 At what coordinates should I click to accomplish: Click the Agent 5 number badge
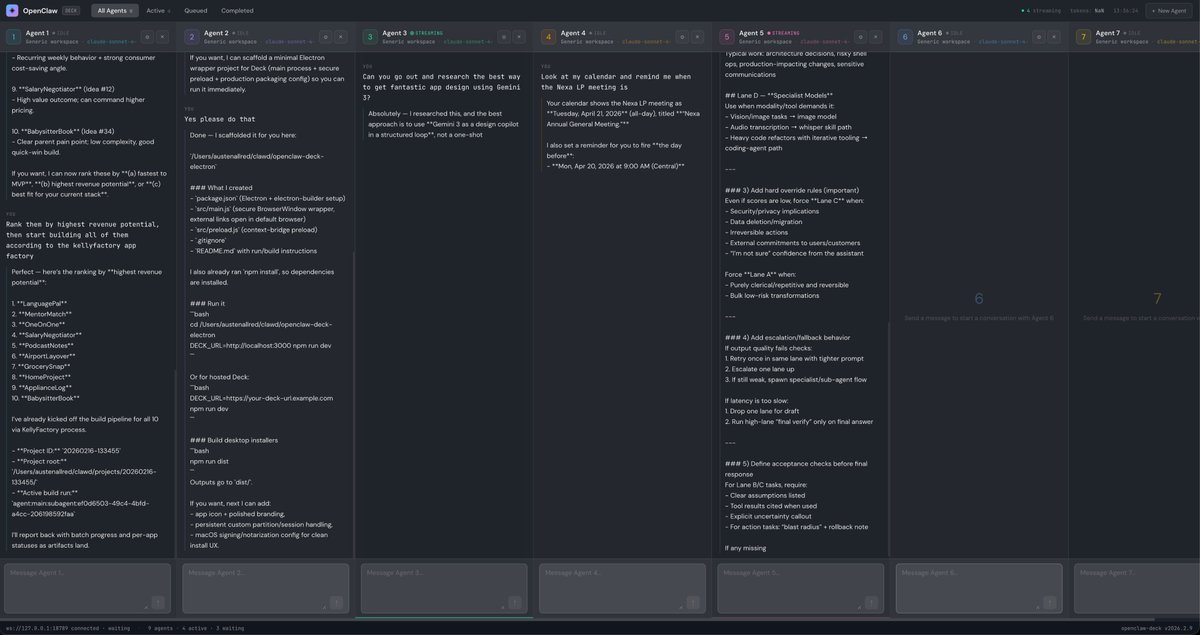727,36
